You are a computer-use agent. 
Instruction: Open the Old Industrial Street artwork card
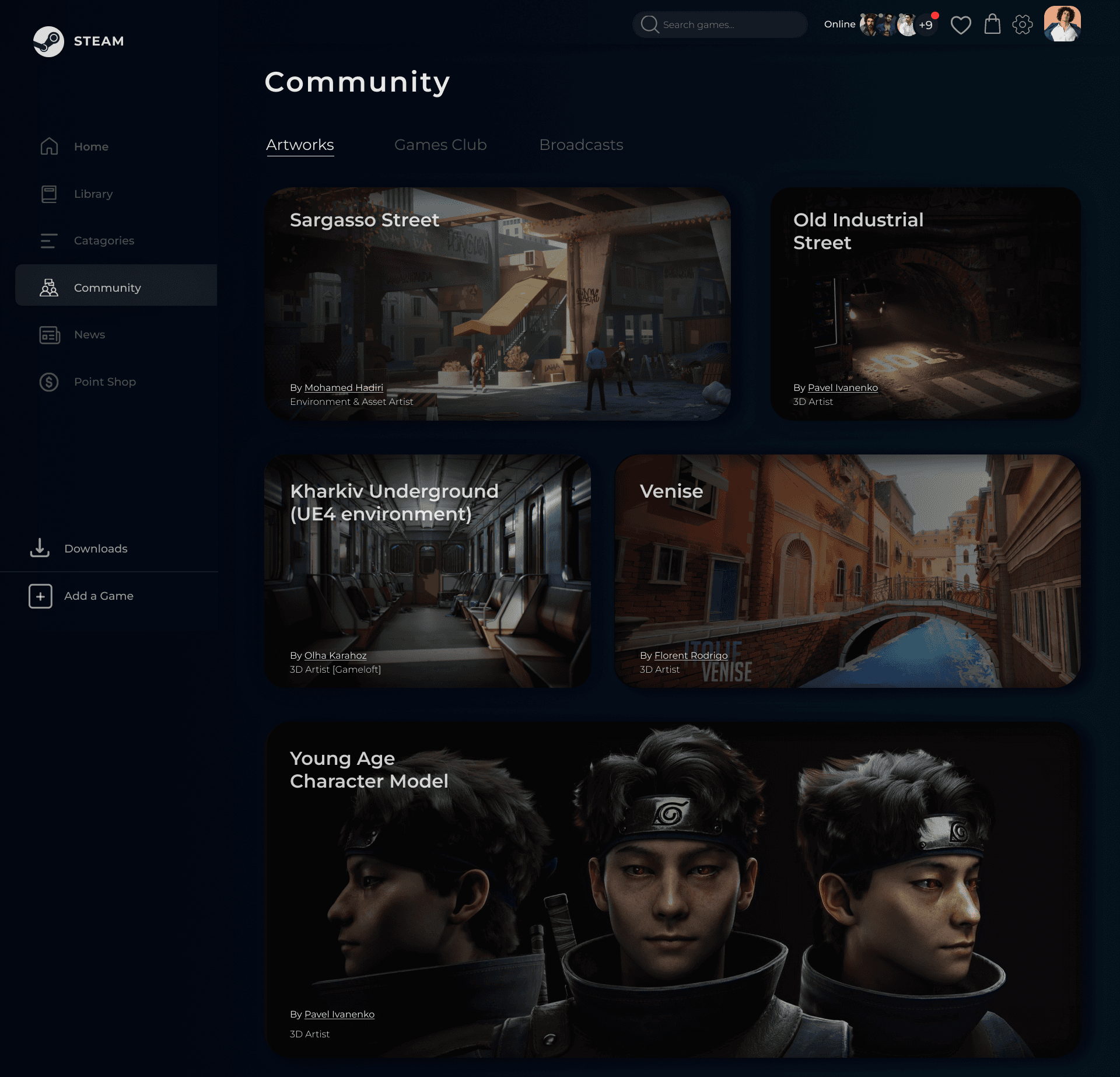click(x=926, y=304)
